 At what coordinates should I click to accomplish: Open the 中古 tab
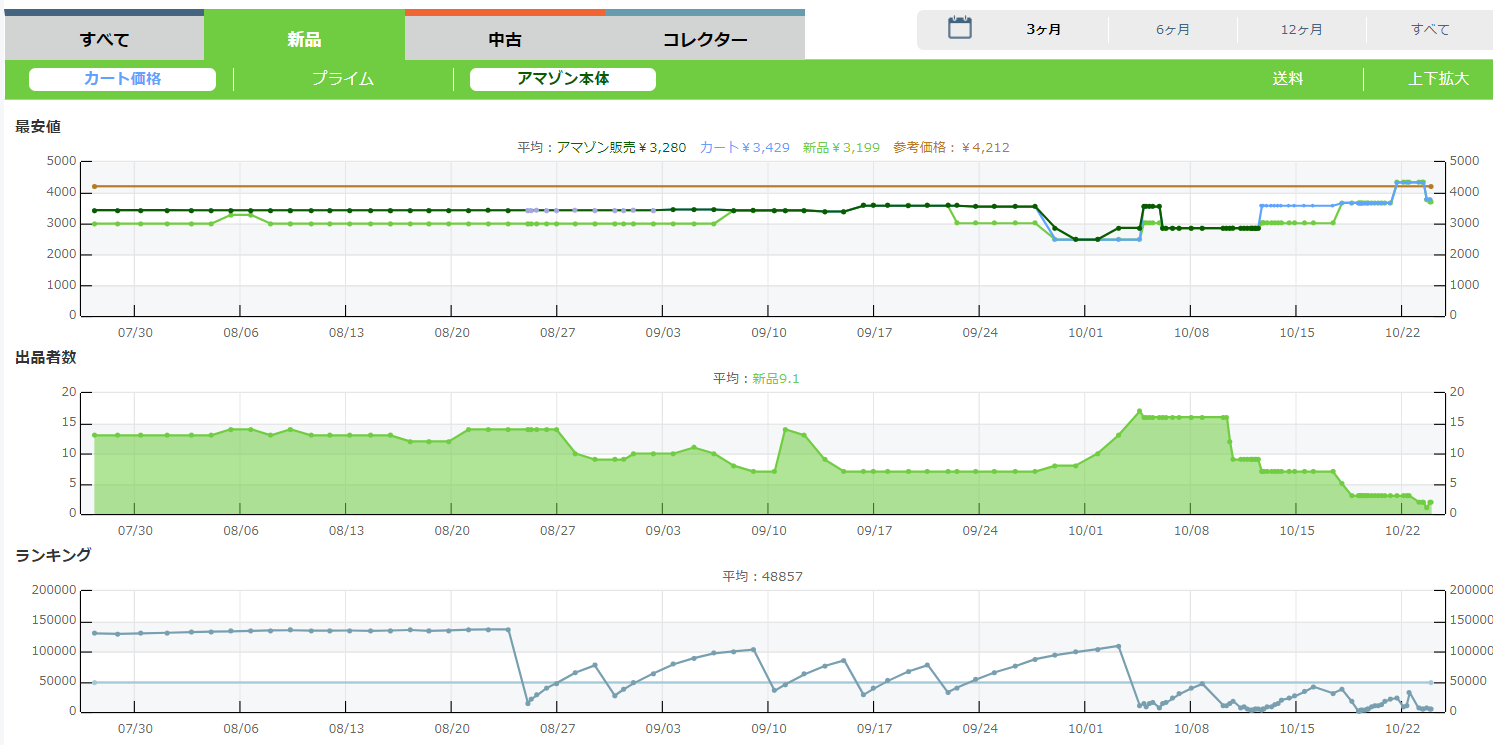pyautogui.click(x=505, y=40)
